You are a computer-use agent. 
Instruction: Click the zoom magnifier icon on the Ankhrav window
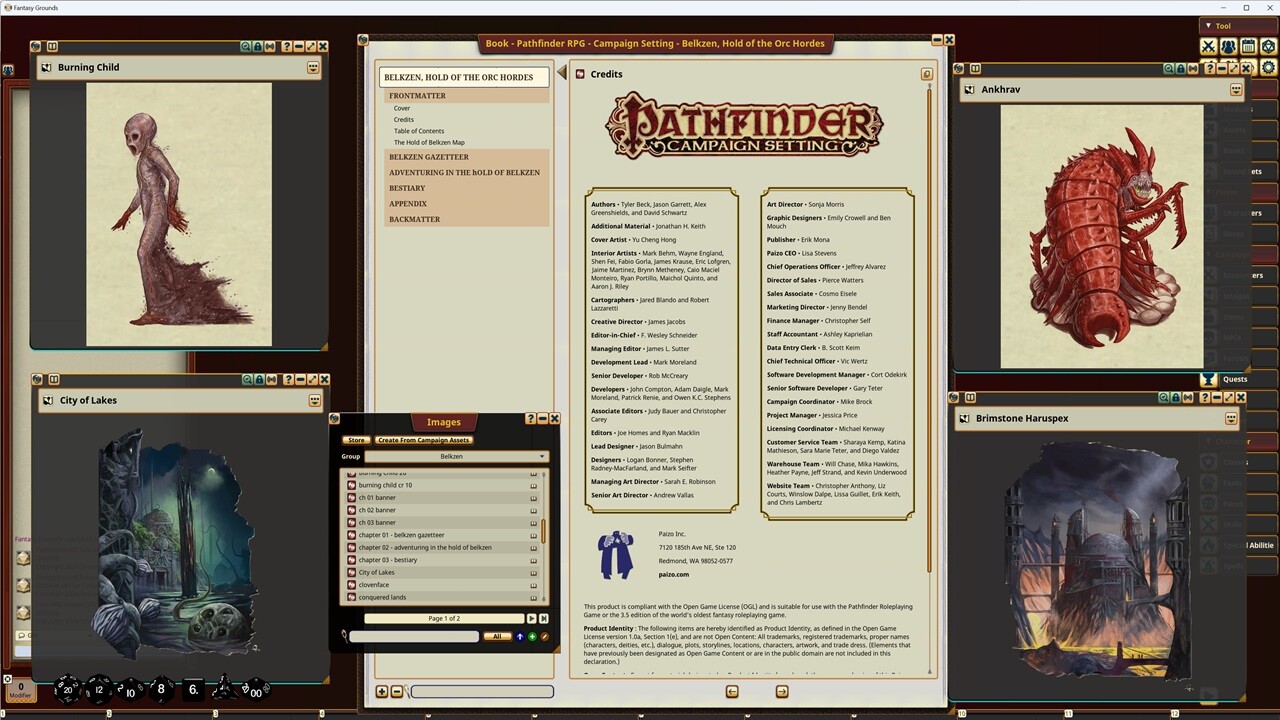click(1168, 68)
